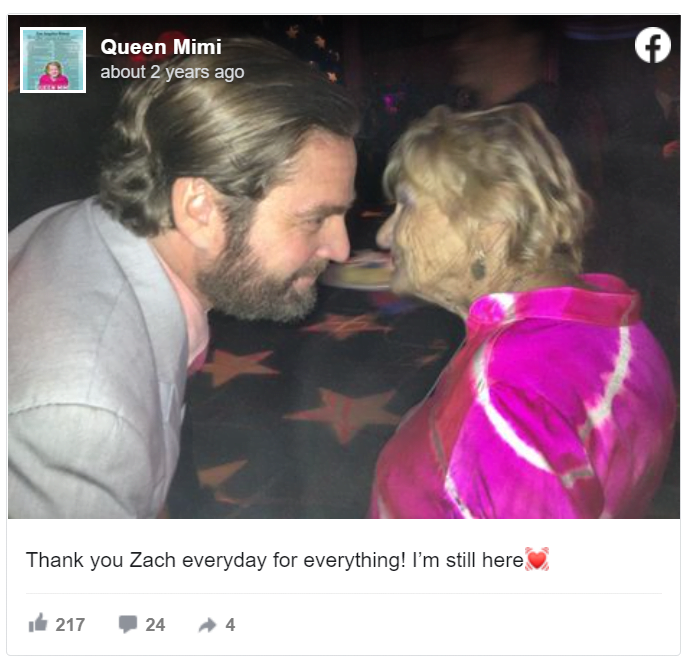The image size is (686, 661).
Task: View the 24 comments count
Action: coord(155,625)
